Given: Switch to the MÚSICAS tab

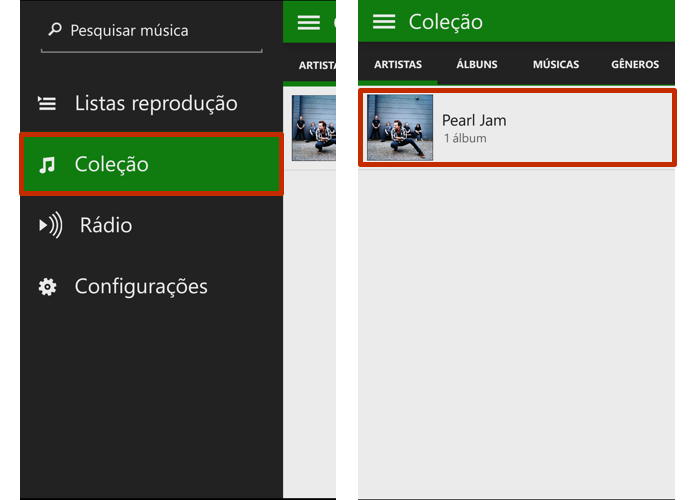Looking at the screenshot, I should tap(556, 64).
